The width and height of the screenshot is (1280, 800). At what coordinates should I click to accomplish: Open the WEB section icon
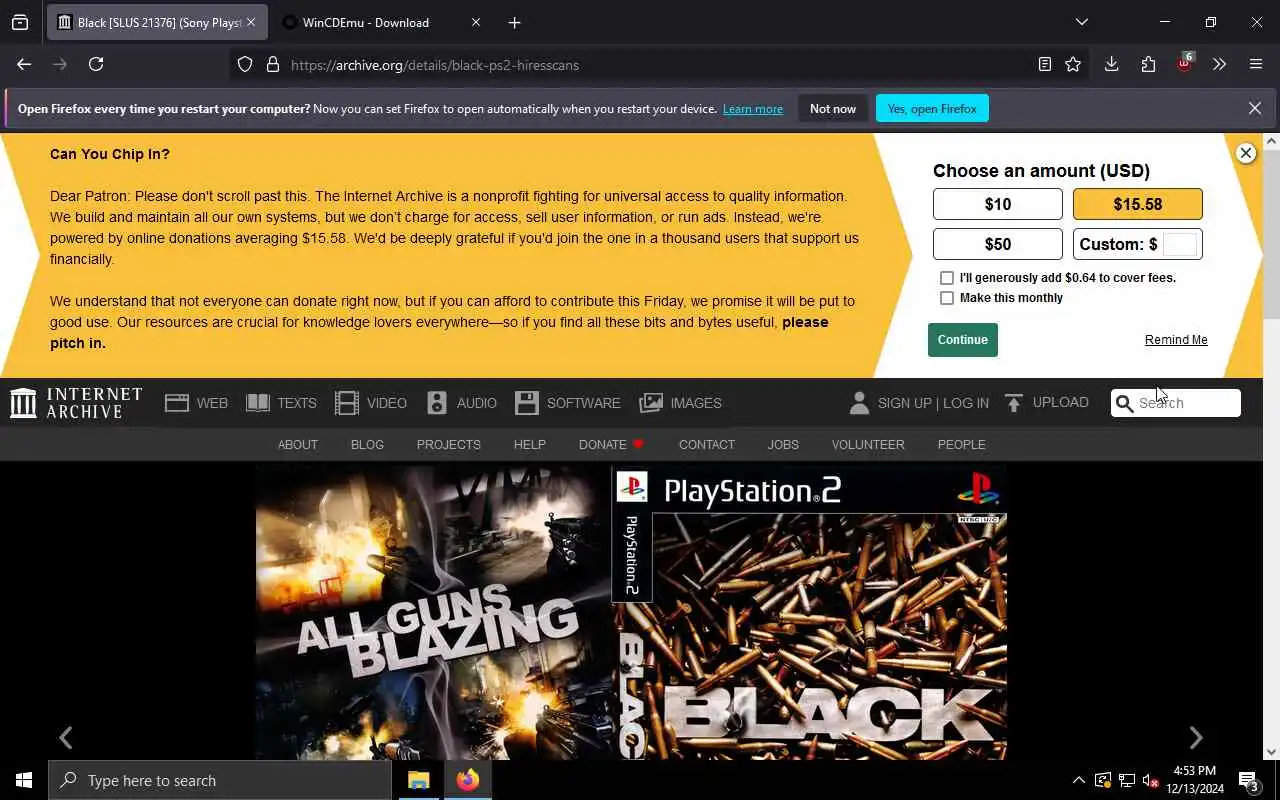pos(177,403)
